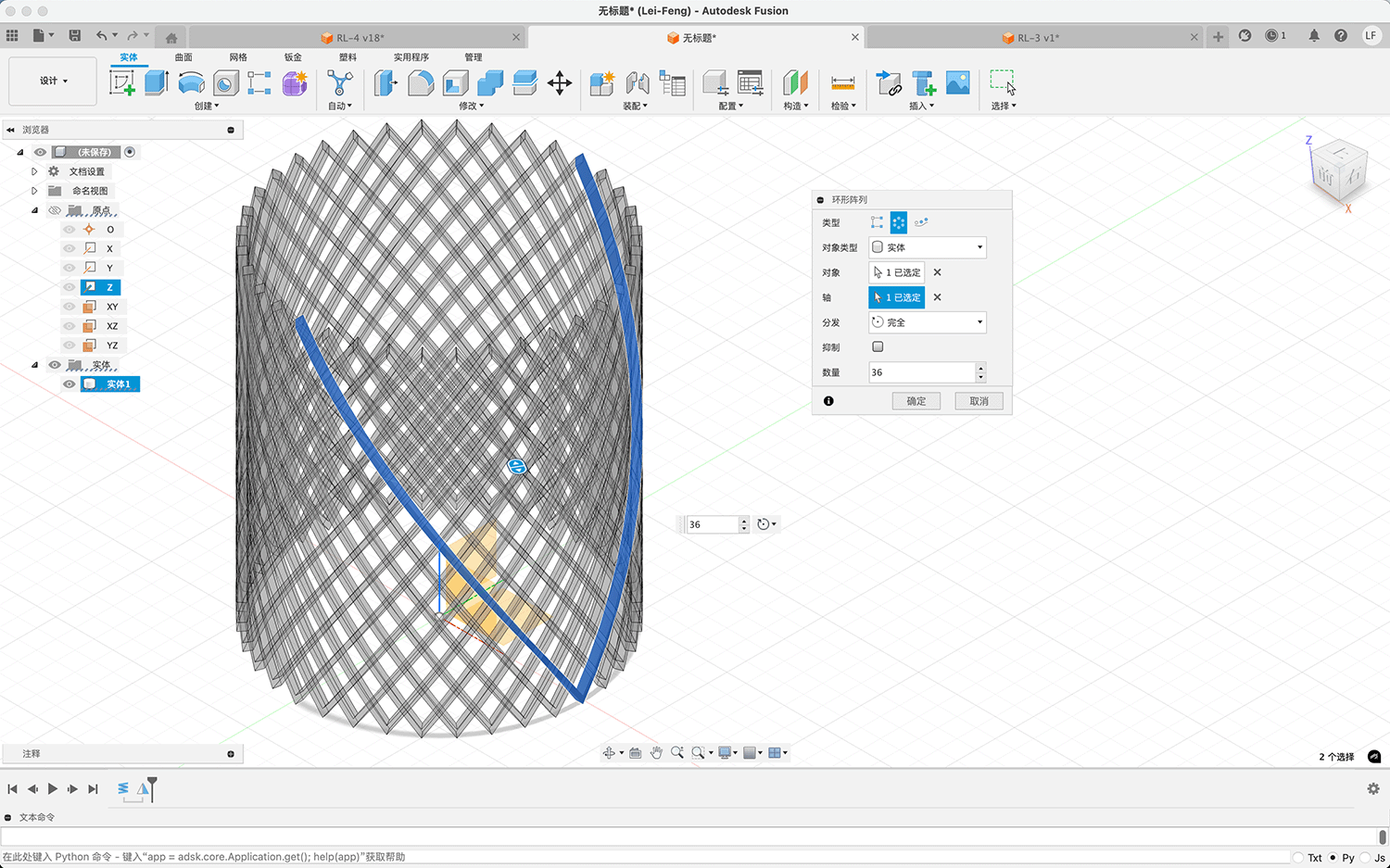The image size is (1390, 868).
Task: Open the 创建 menu dropdown
Action: 207,106
